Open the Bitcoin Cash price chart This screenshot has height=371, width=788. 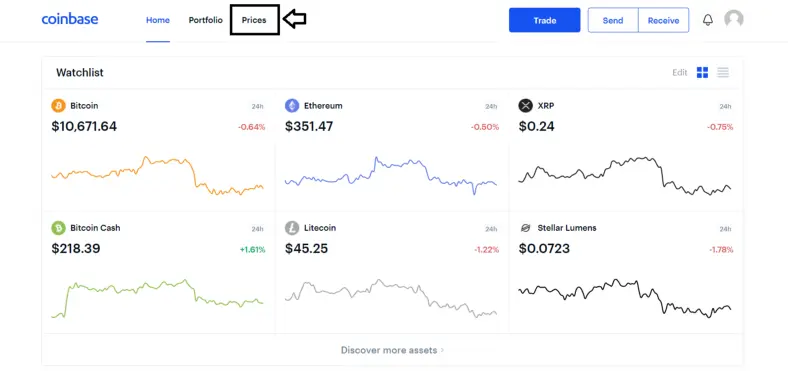(x=157, y=299)
